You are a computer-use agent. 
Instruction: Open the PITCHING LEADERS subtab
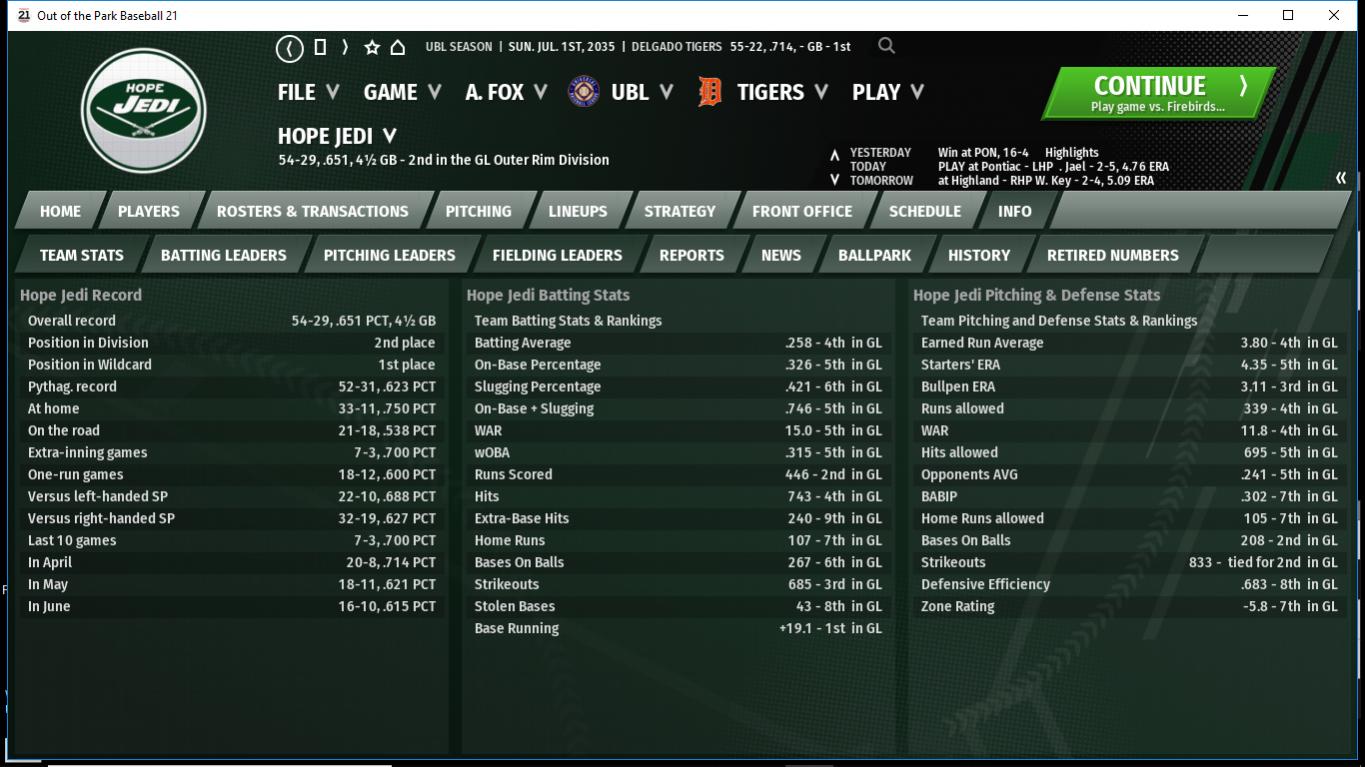390,255
